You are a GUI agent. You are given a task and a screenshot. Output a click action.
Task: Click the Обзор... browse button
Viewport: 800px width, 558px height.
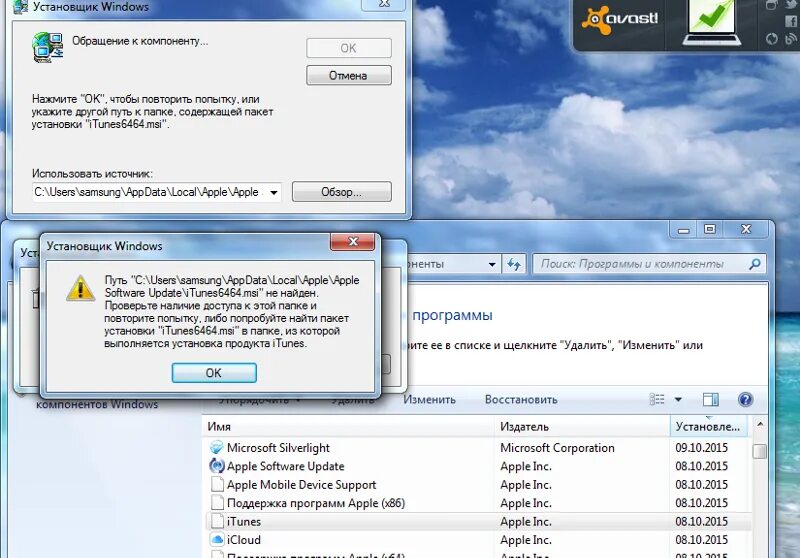[x=341, y=192]
